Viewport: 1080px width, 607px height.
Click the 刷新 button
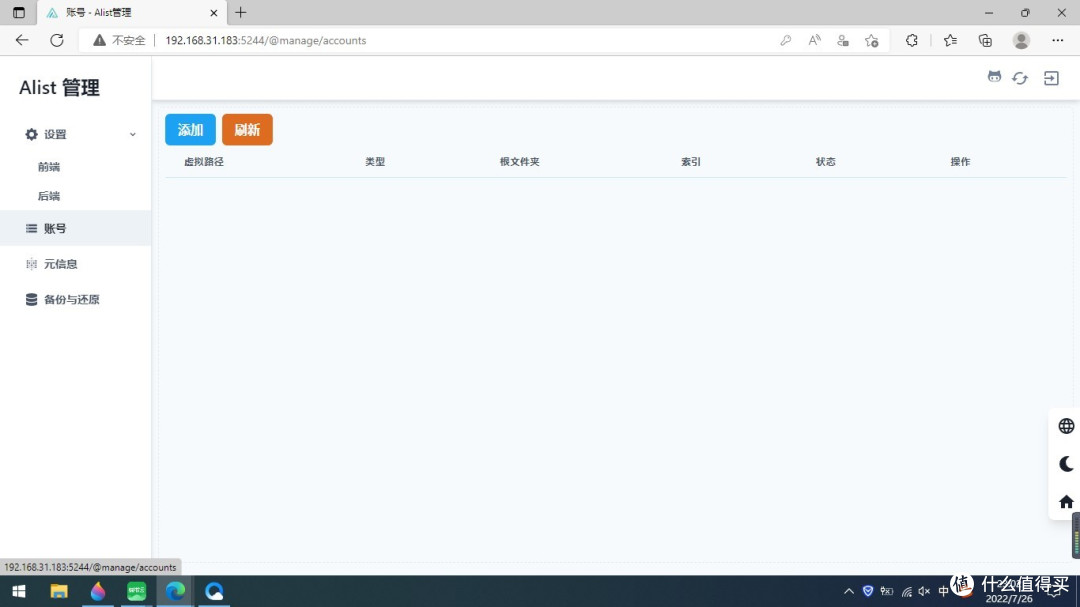(247, 129)
